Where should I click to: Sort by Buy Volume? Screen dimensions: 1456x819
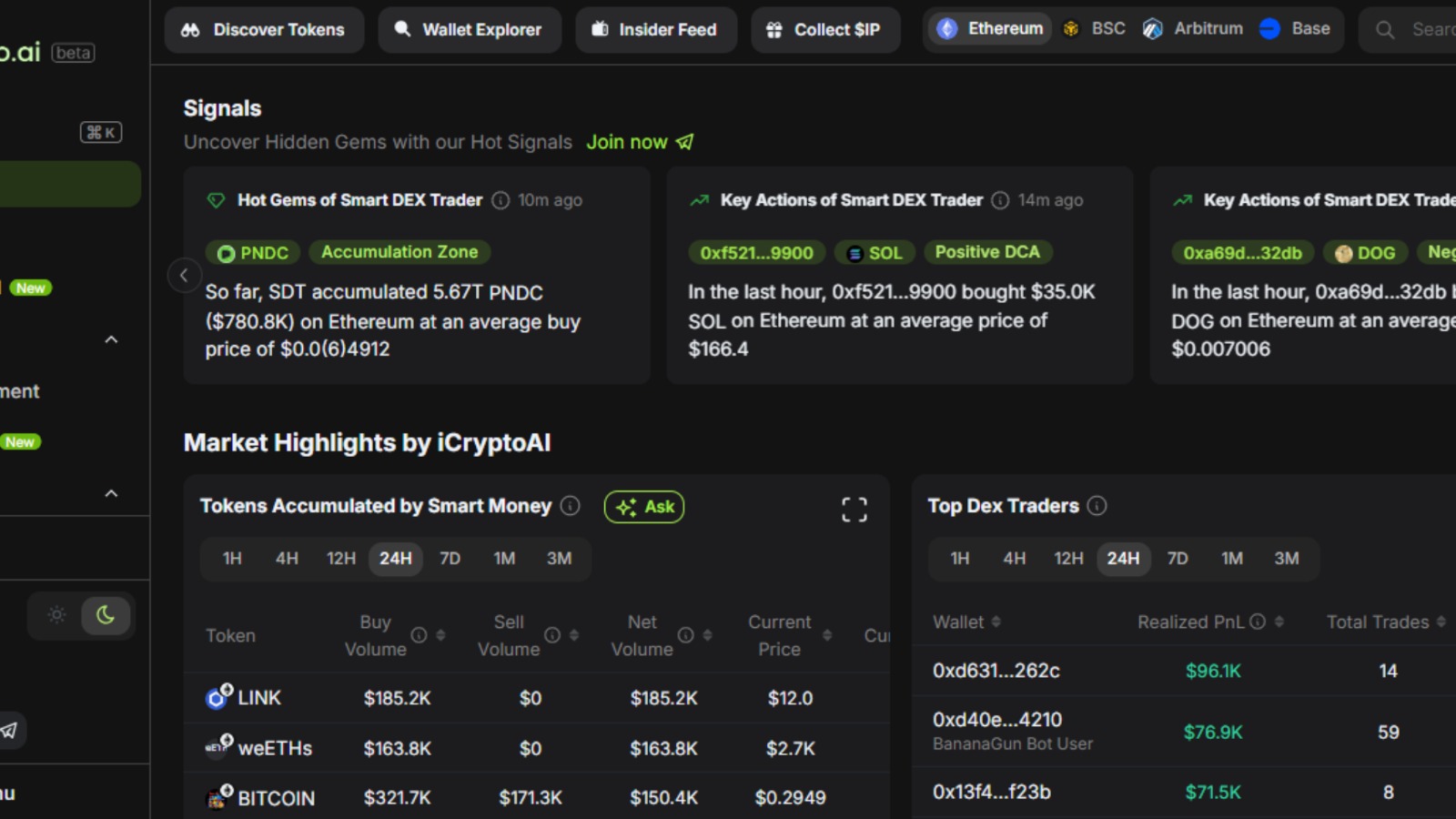(440, 635)
